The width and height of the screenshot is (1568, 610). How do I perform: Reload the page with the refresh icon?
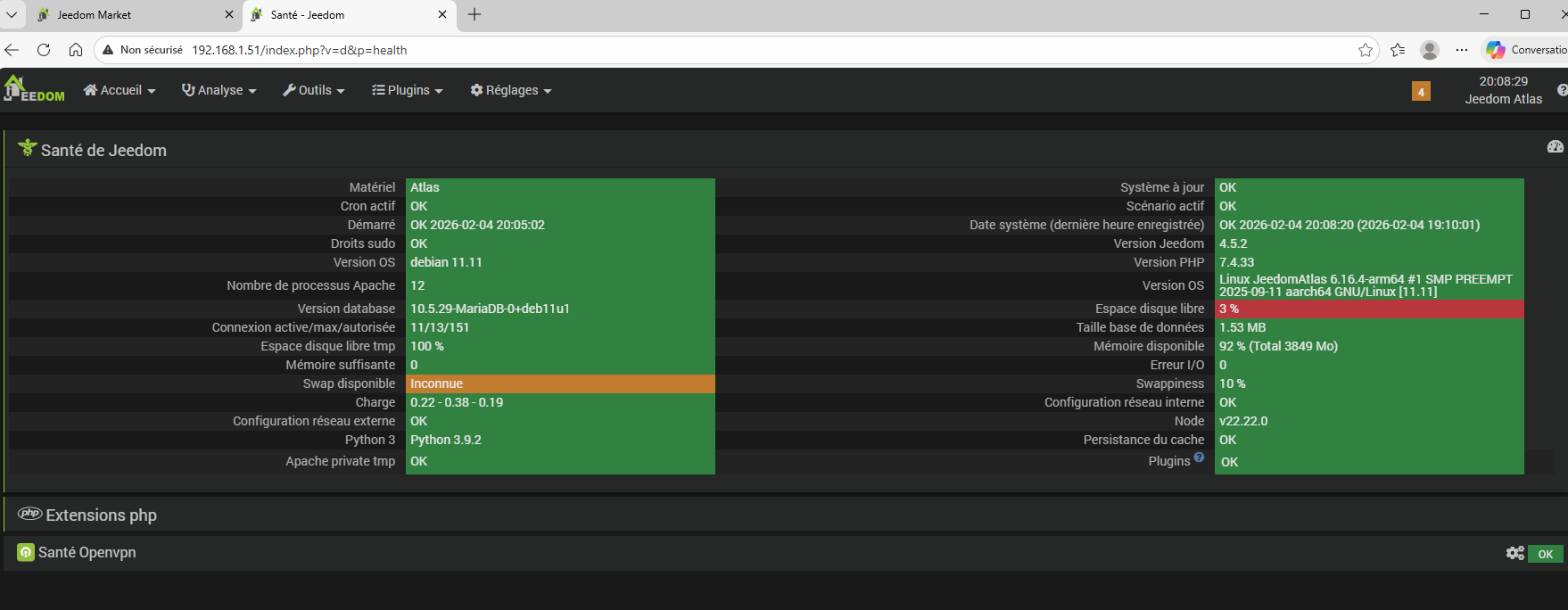44,50
